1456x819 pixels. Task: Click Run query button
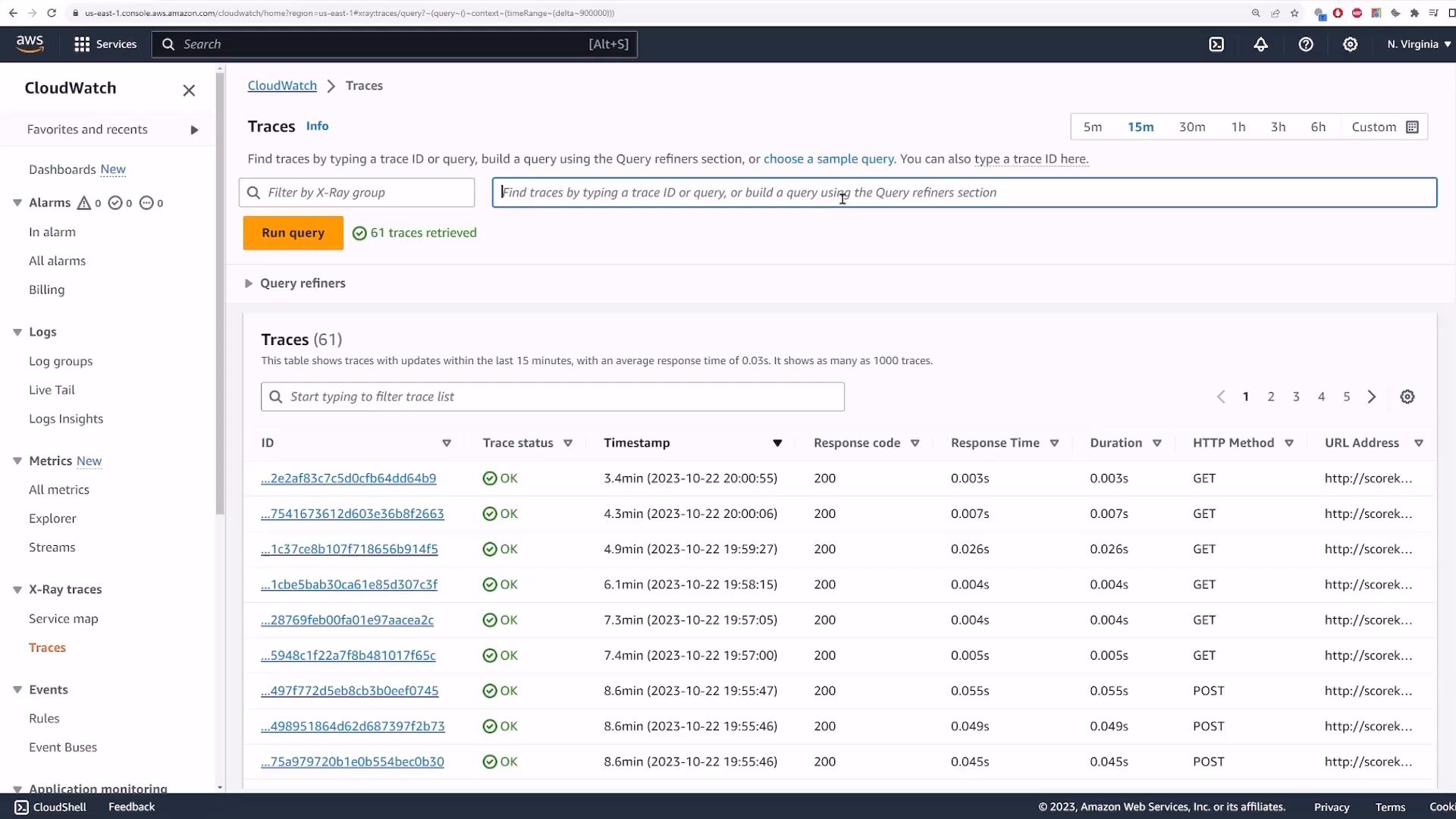(293, 233)
